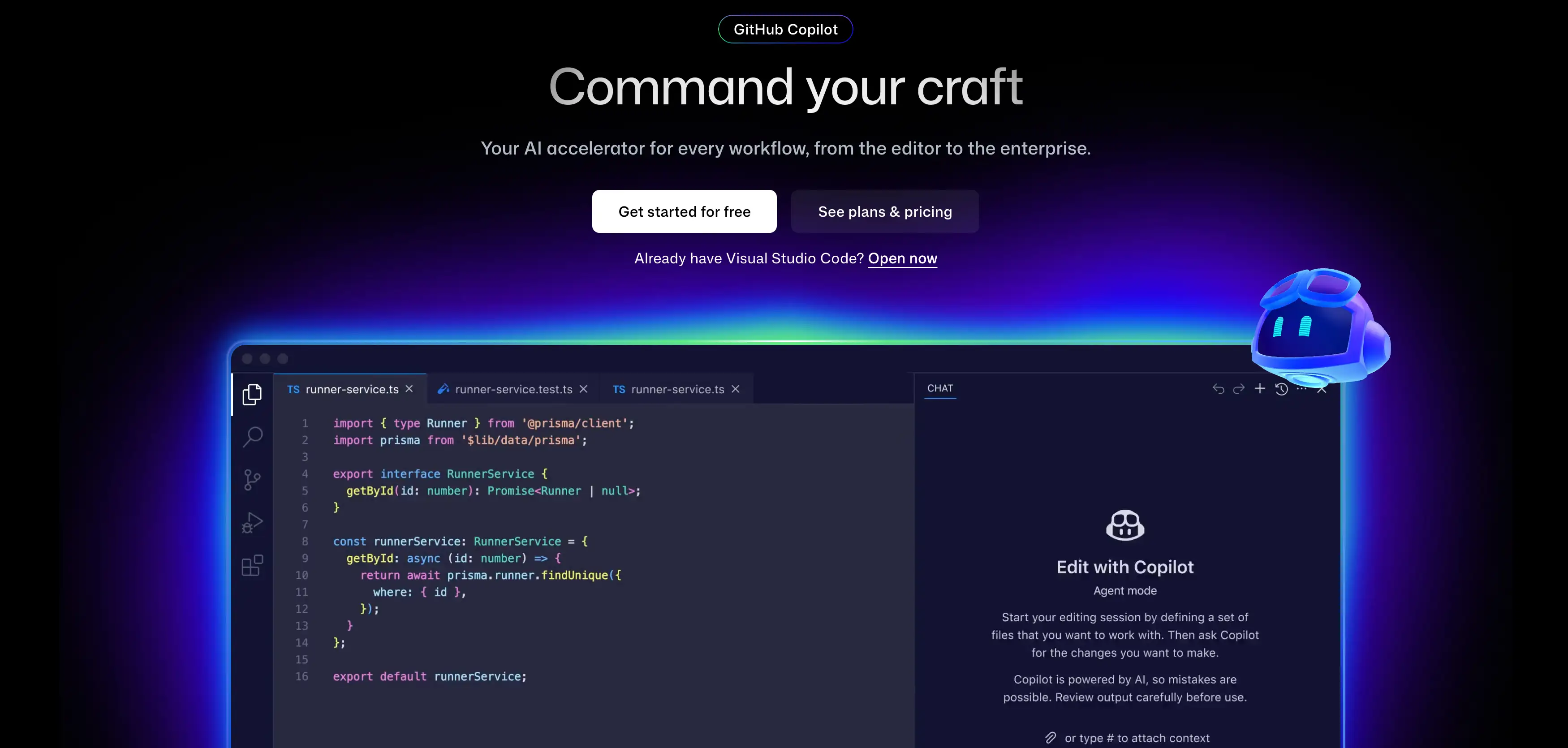View chat history with the clock icon
The image size is (1568, 748).
pyautogui.click(x=1282, y=388)
